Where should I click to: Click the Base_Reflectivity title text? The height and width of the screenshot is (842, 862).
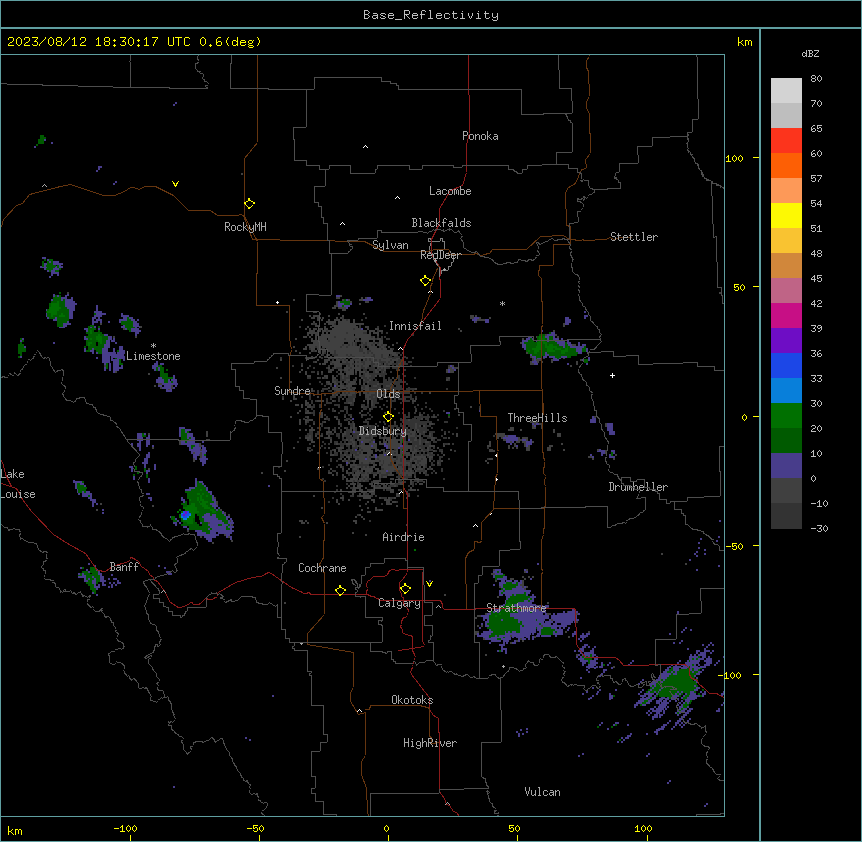[431, 15]
